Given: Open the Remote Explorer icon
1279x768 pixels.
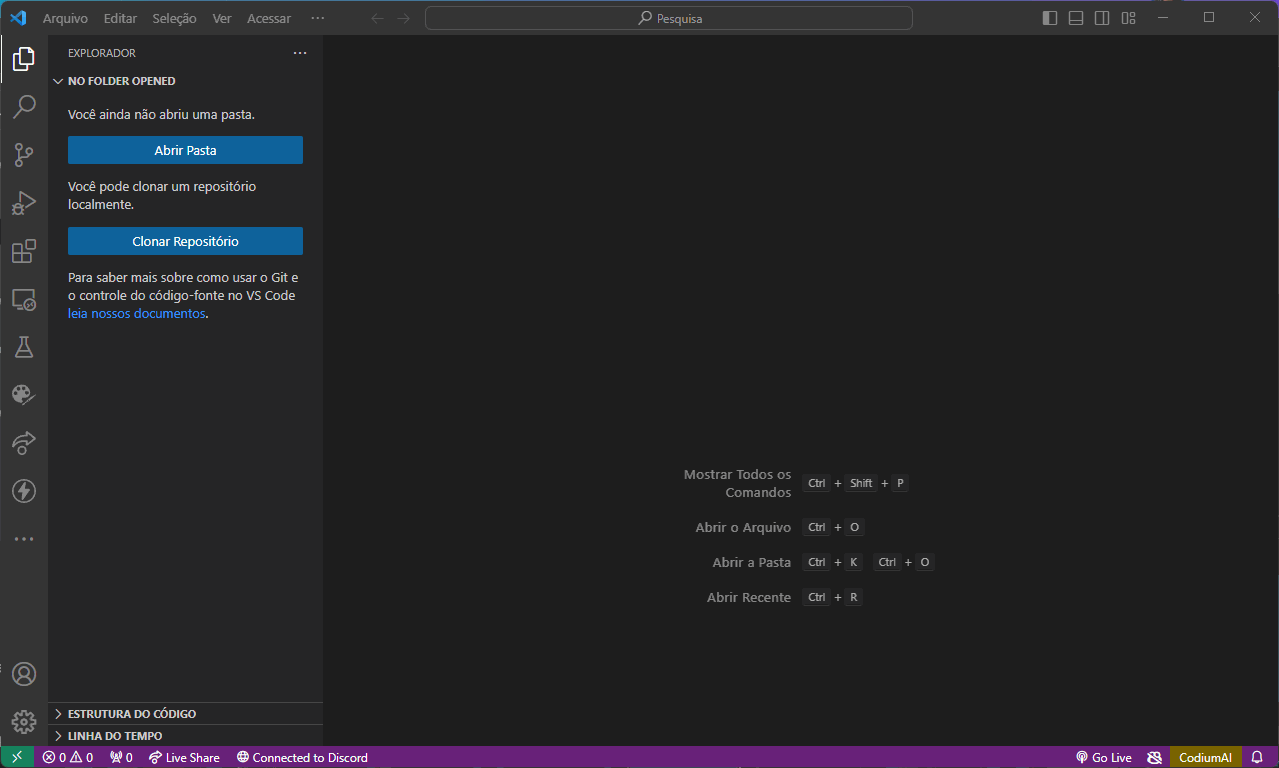Looking at the screenshot, I should click(x=24, y=299).
